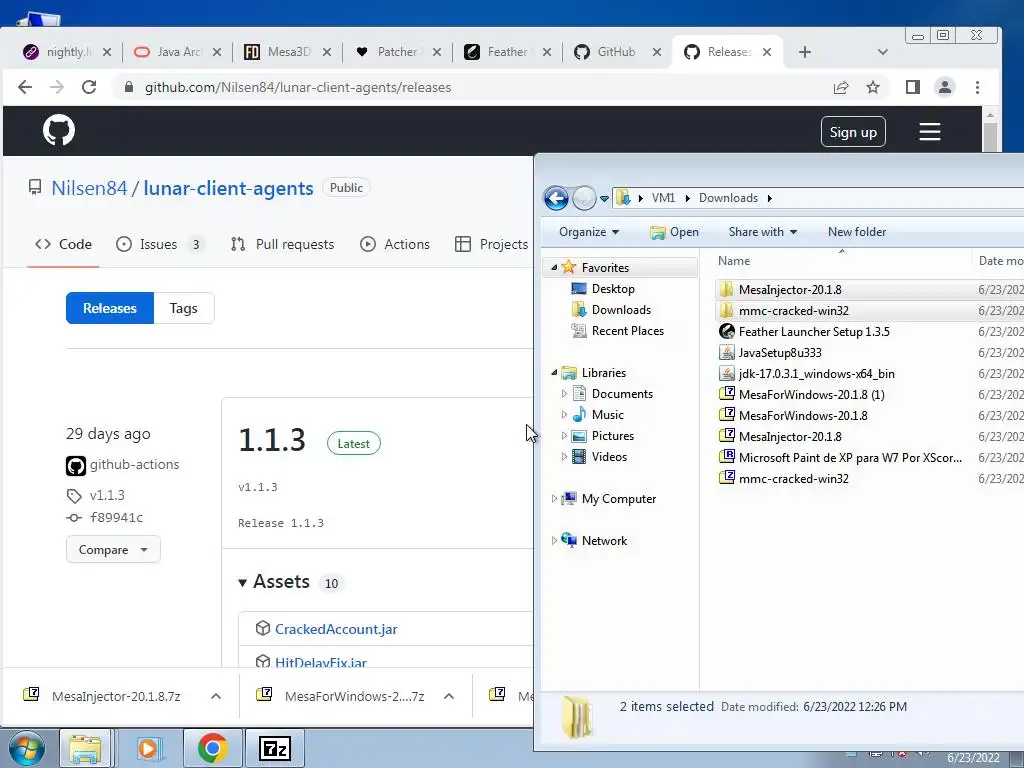Open the Issues repository tab
The height and width of the screenshot is (768, 1024).
pyautogui.click(x=159, y=244)
